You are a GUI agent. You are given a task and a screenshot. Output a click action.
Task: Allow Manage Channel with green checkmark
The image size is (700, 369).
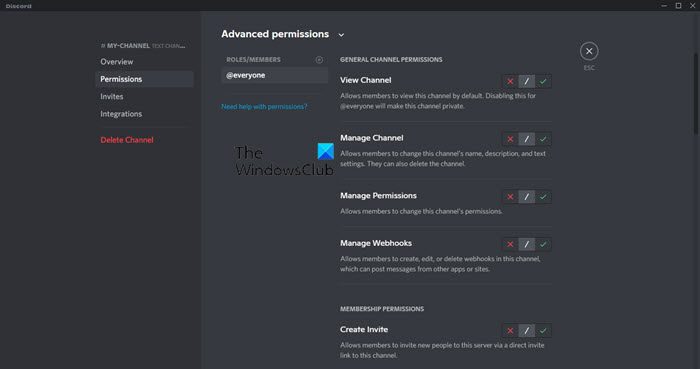[x=543, y=139]
